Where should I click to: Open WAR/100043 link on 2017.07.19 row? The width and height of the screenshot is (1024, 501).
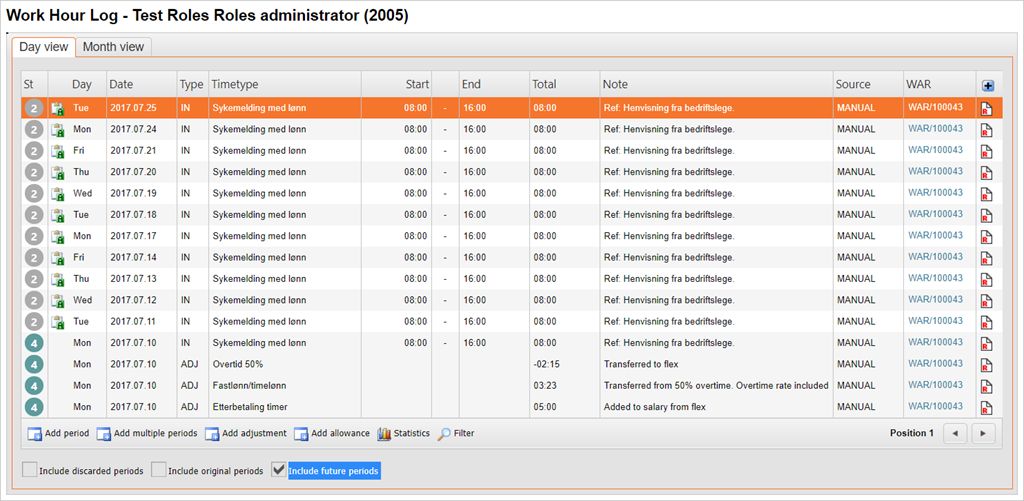pos(935,193)
